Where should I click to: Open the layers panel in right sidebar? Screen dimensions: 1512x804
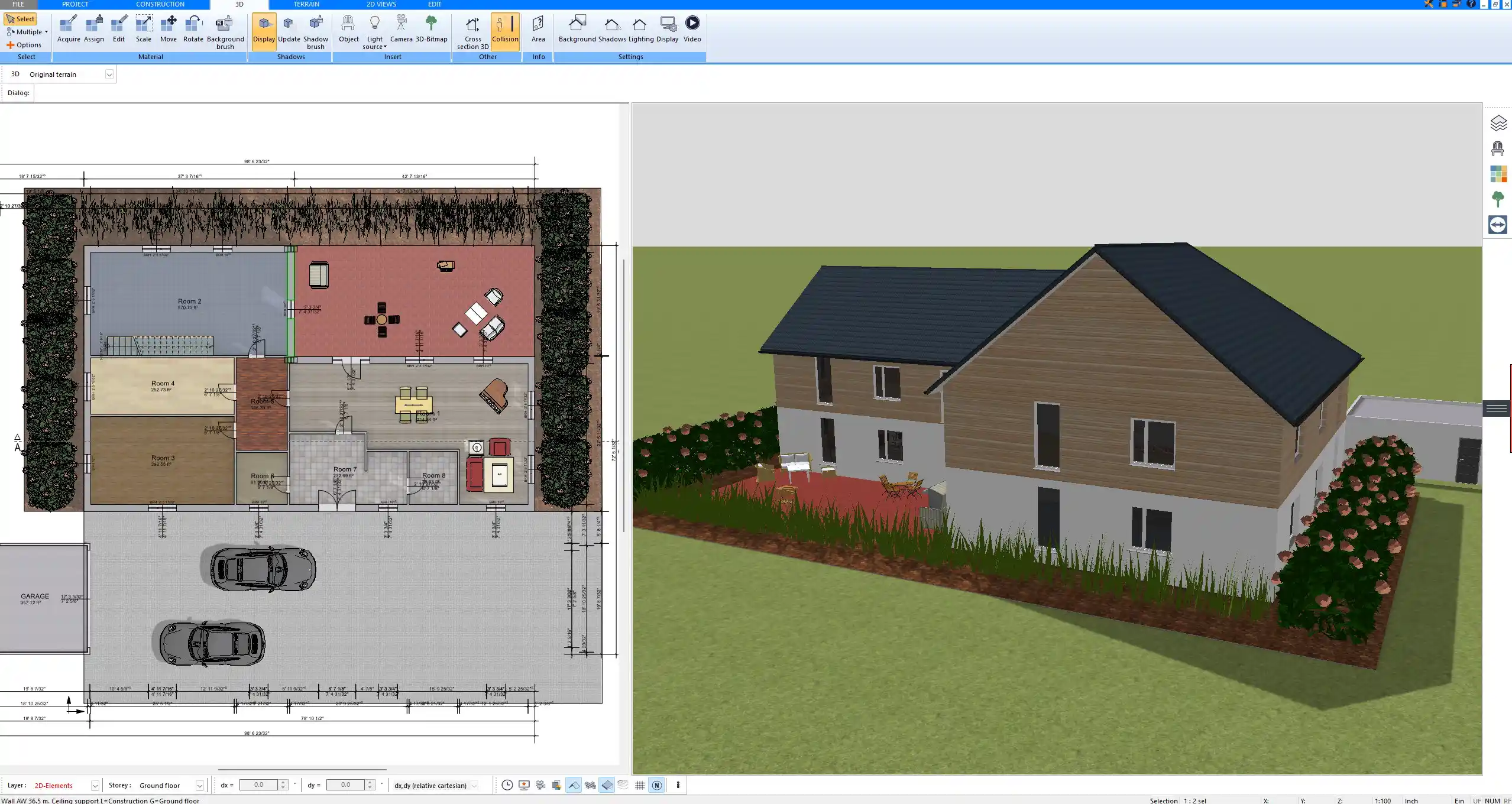(1498, 123)
